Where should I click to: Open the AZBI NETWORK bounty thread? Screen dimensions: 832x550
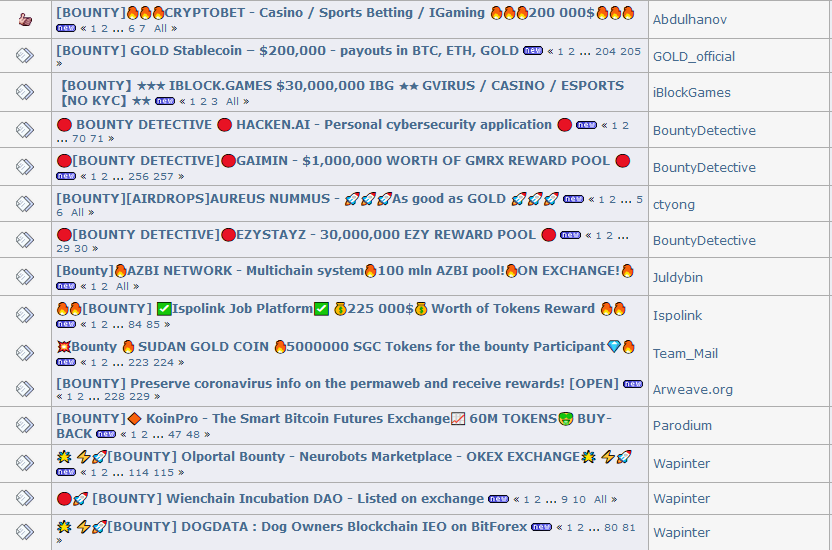pyautogui.click(x=345, y=271)
